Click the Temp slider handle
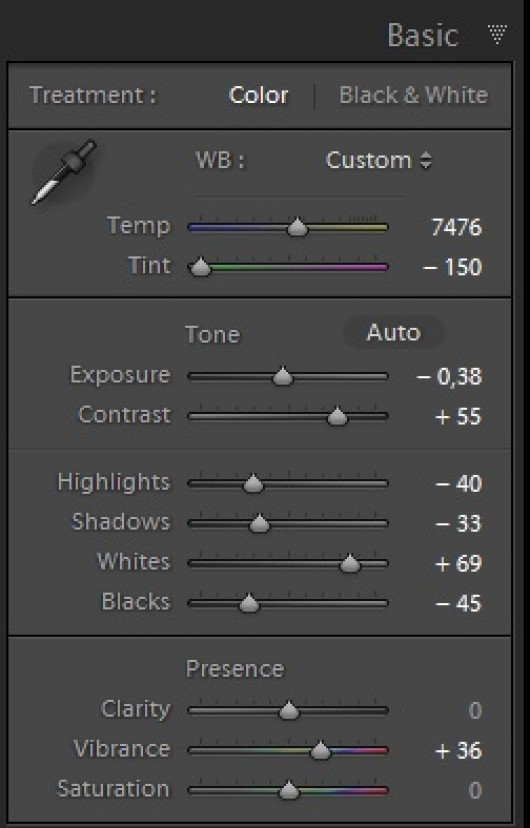 pyautogui.click(x=298, y=227)
